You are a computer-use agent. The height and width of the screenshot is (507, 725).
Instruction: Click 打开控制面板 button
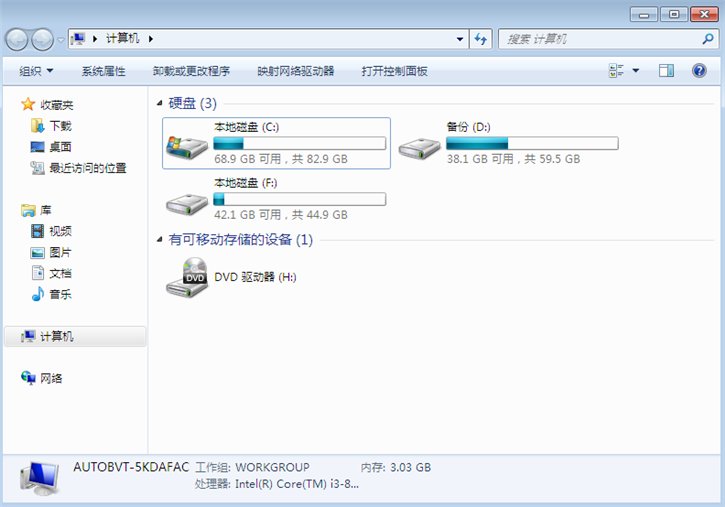point(394,71)
